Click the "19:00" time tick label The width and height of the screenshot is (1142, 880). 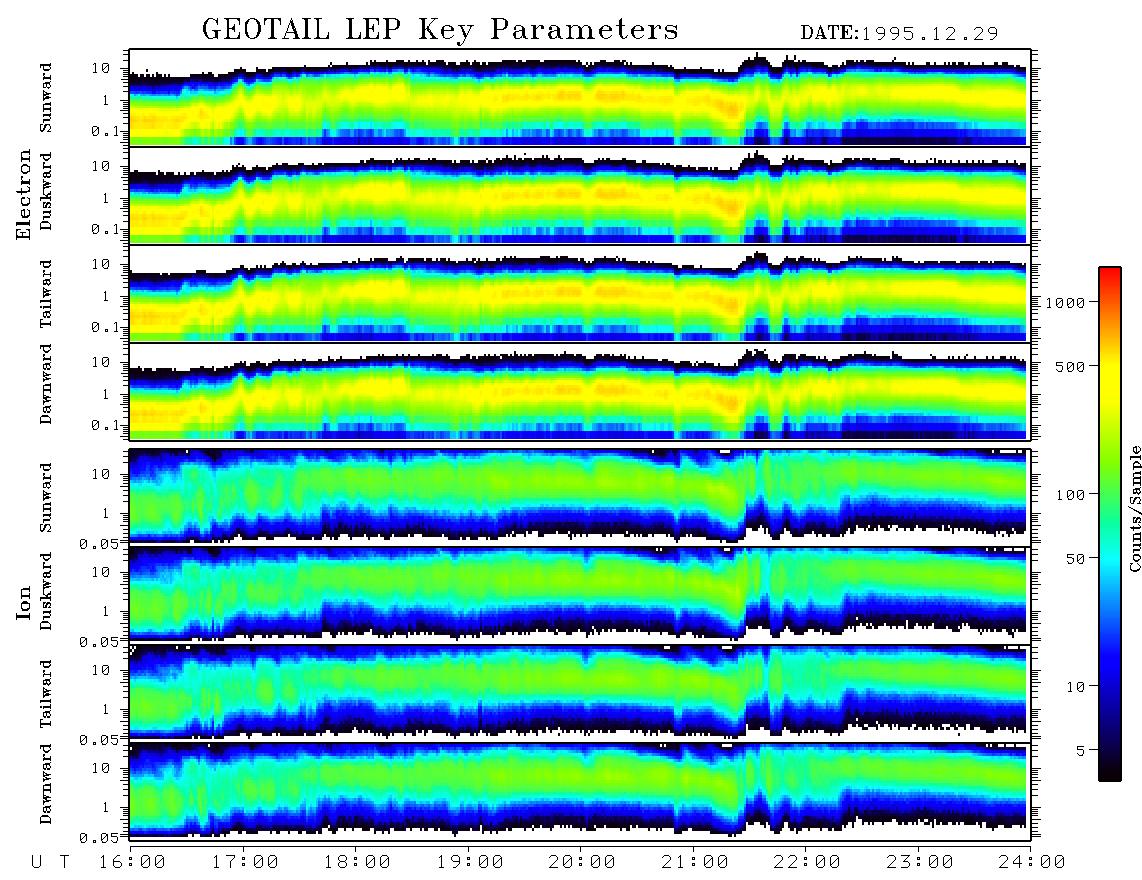(470, 862)
